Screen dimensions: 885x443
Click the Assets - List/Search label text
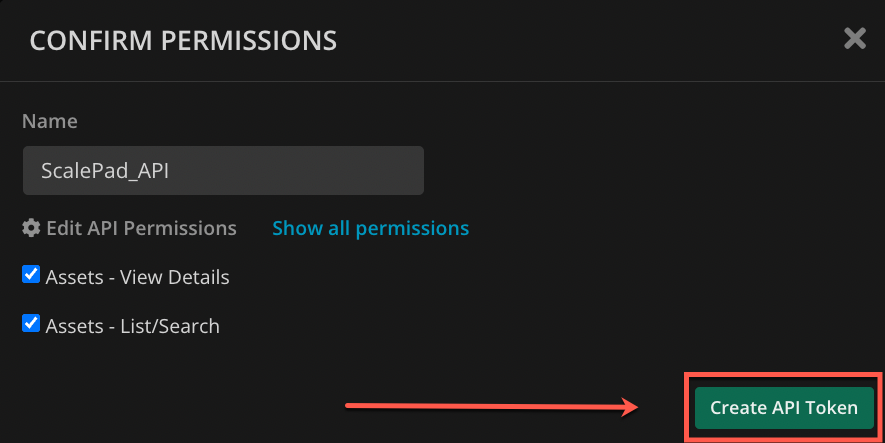133,326
